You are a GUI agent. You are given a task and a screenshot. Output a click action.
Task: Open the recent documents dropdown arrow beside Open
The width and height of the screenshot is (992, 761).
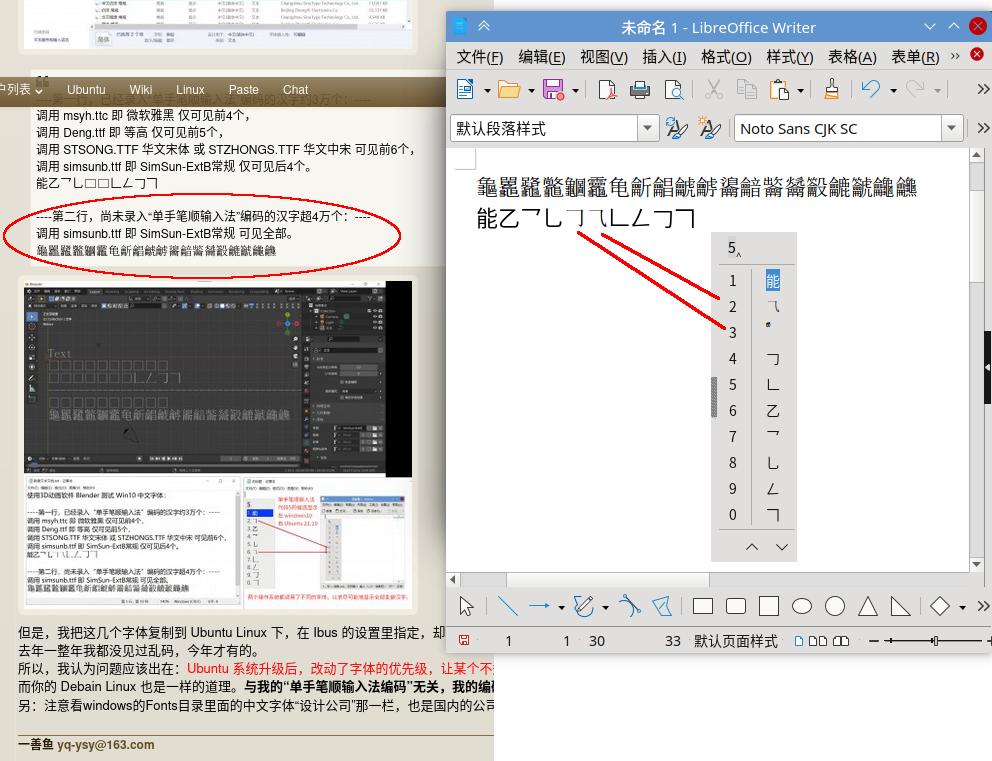pyautogui.click(x=531, y=90)
